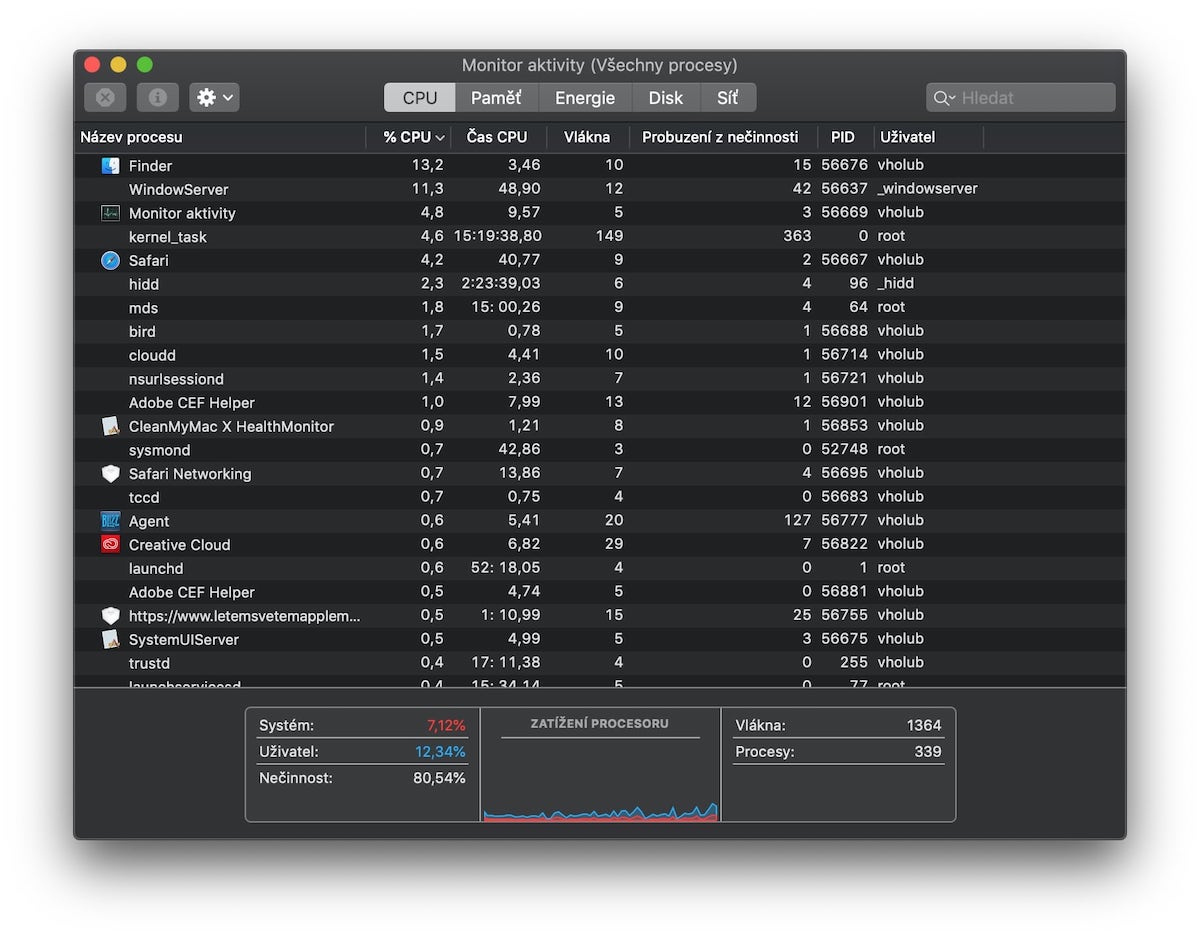
Task: Click the magnifier icon in search field
Action: tap(943, 98)
